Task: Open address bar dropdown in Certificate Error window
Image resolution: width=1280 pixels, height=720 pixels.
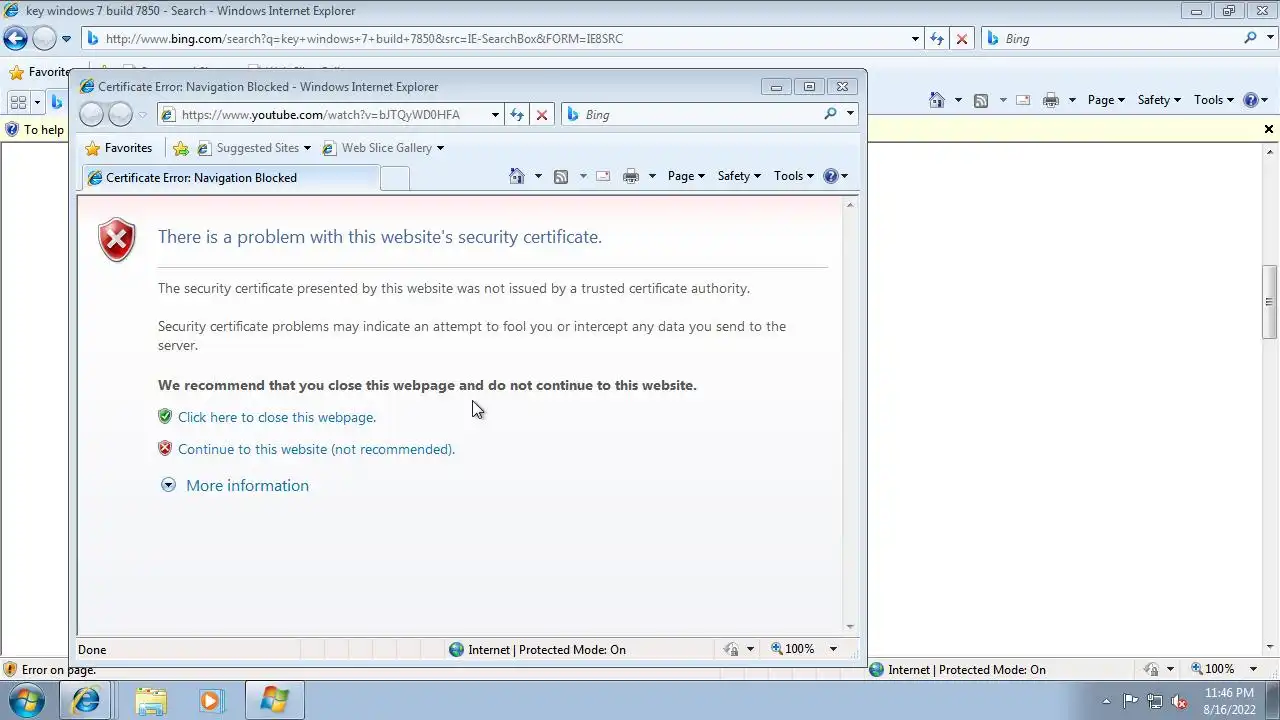Action: [495, 115]
